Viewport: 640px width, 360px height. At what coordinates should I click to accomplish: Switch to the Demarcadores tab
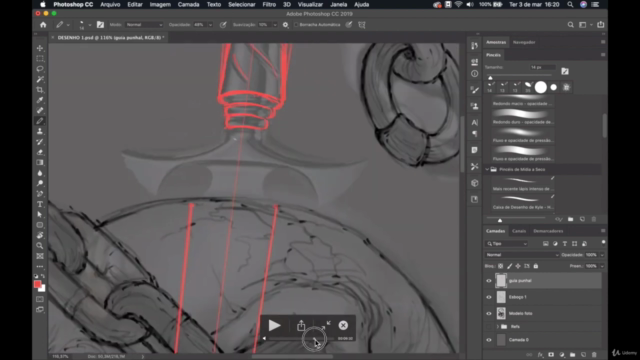548,231
